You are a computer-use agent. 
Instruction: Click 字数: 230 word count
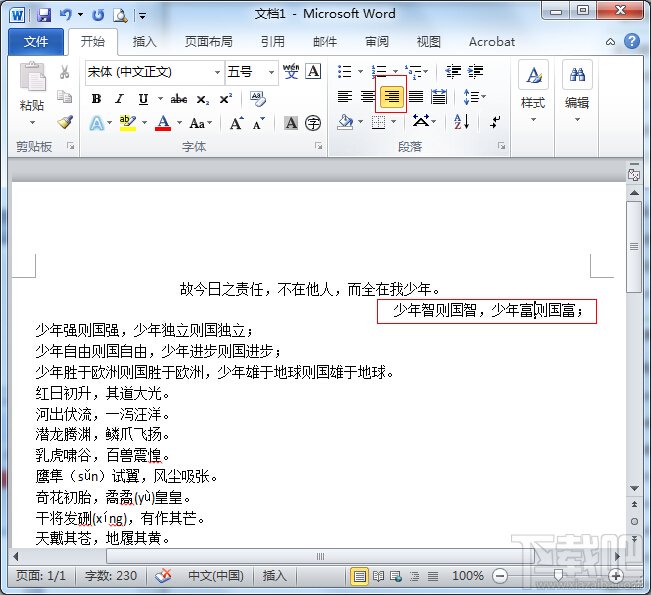[110, 576]
